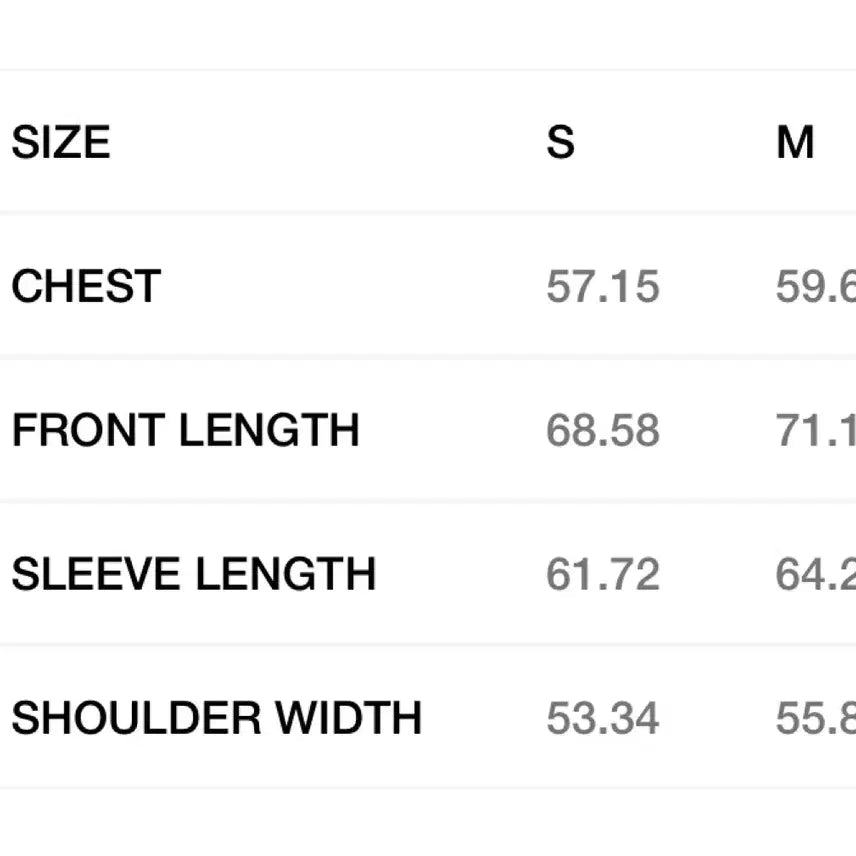Click the size M front length 71.1
The image size is (856, 856).
tap(816, 430)
